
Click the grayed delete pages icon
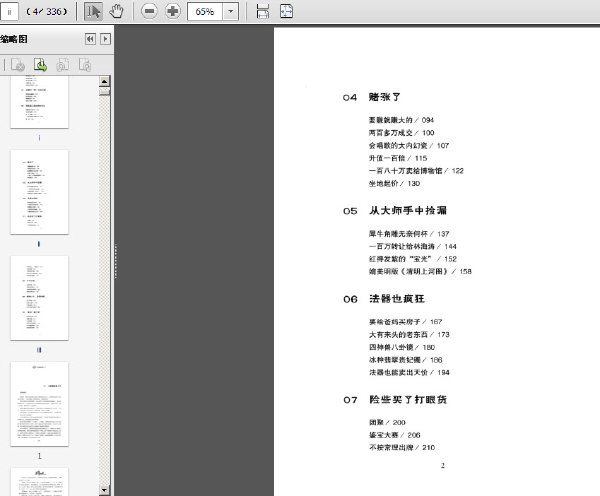[18, 65]
